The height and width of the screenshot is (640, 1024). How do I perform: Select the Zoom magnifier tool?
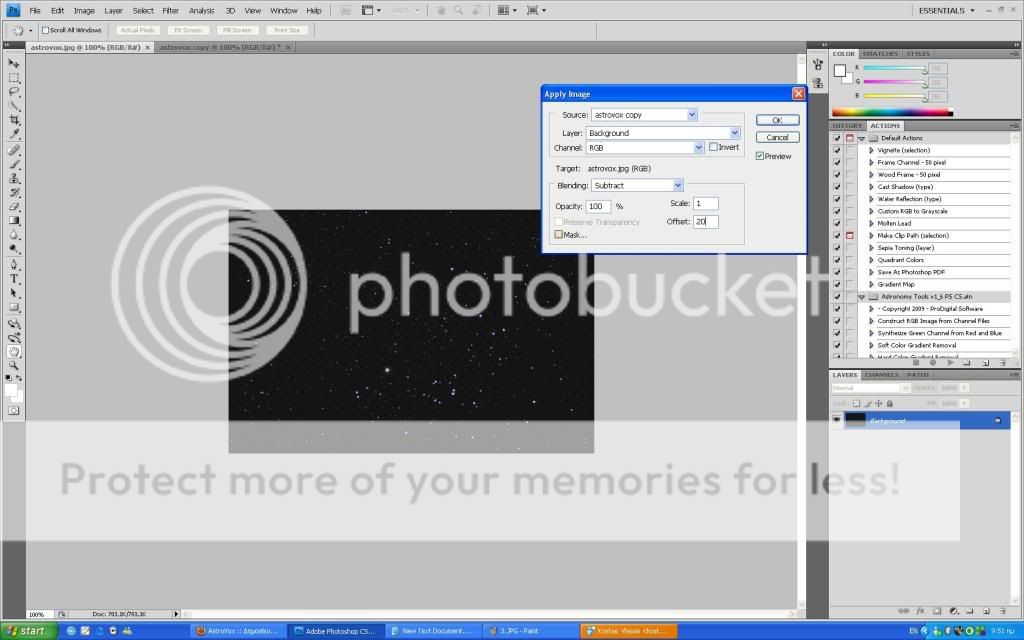(14, 365)
